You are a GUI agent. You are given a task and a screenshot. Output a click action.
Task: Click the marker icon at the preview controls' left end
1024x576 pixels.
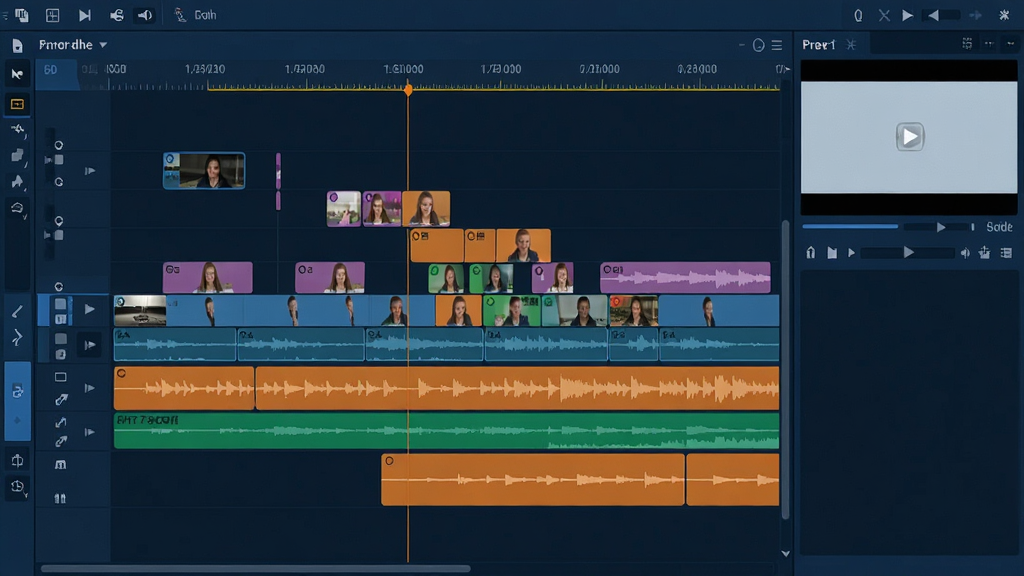810,253
